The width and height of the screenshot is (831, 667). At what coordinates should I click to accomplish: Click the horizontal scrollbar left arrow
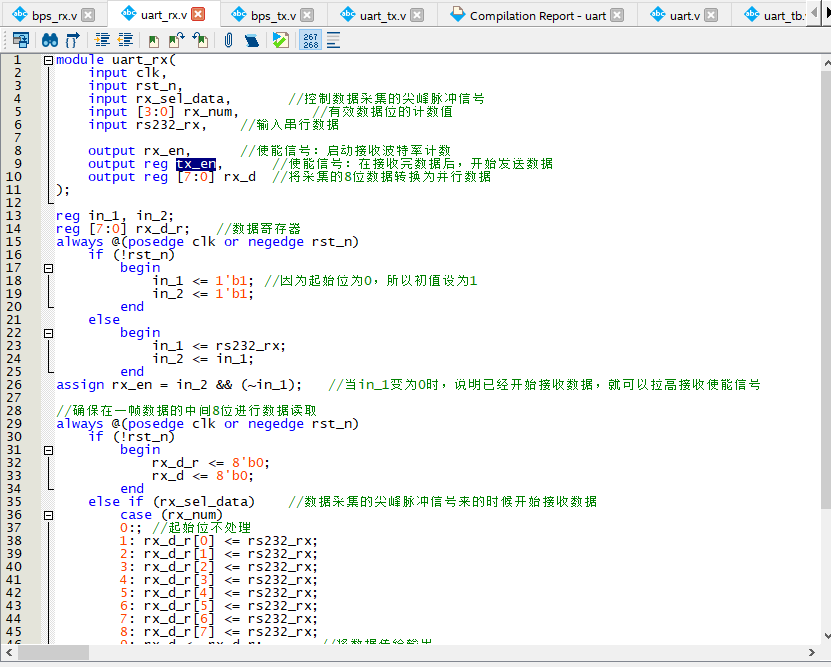[8, 652]
